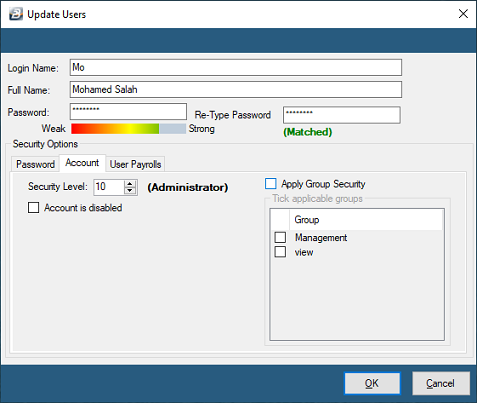
Task: Click the Strong strength label
Action: coord(202,129)
